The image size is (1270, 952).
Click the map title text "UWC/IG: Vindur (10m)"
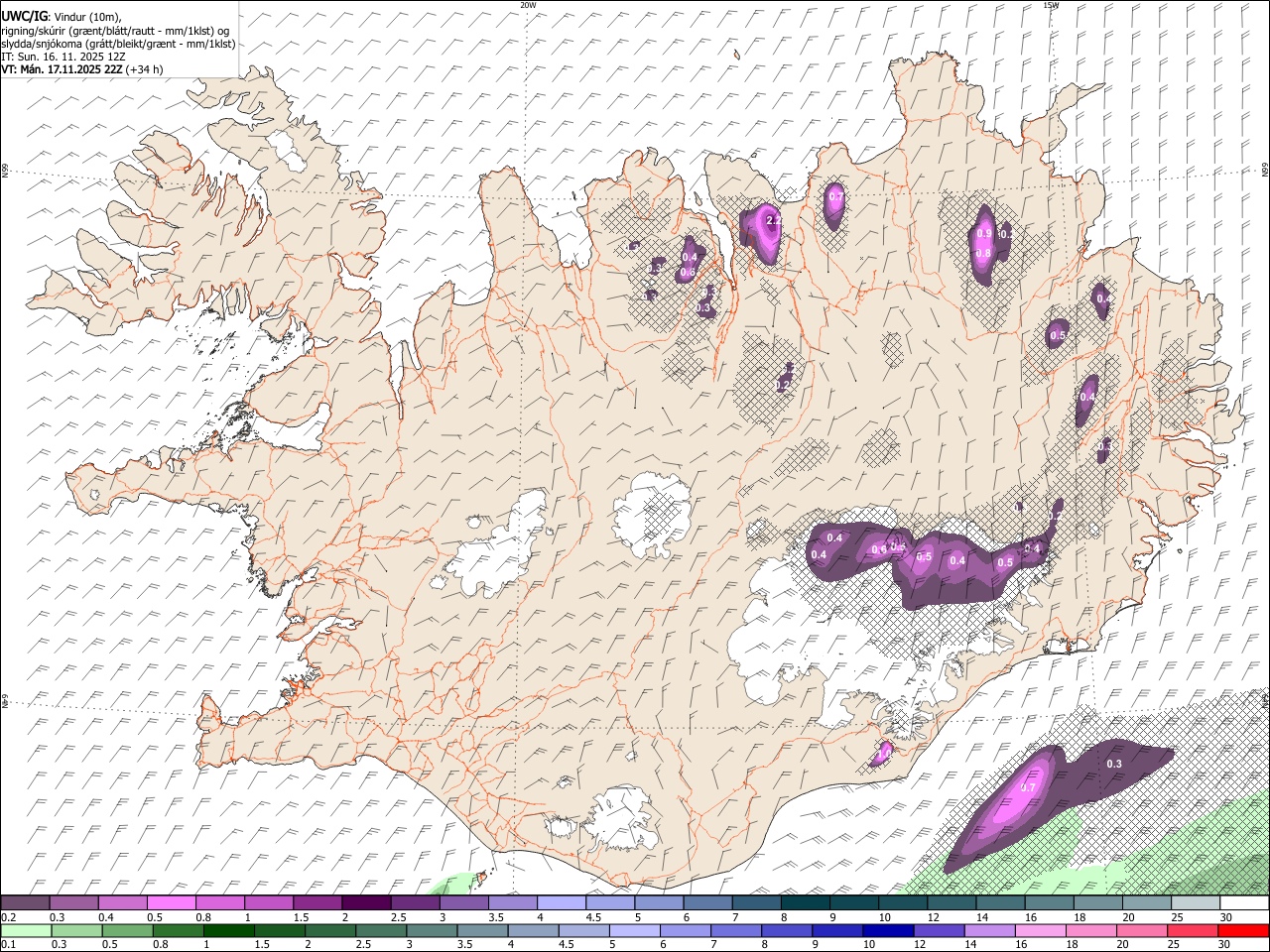[59, 15]
